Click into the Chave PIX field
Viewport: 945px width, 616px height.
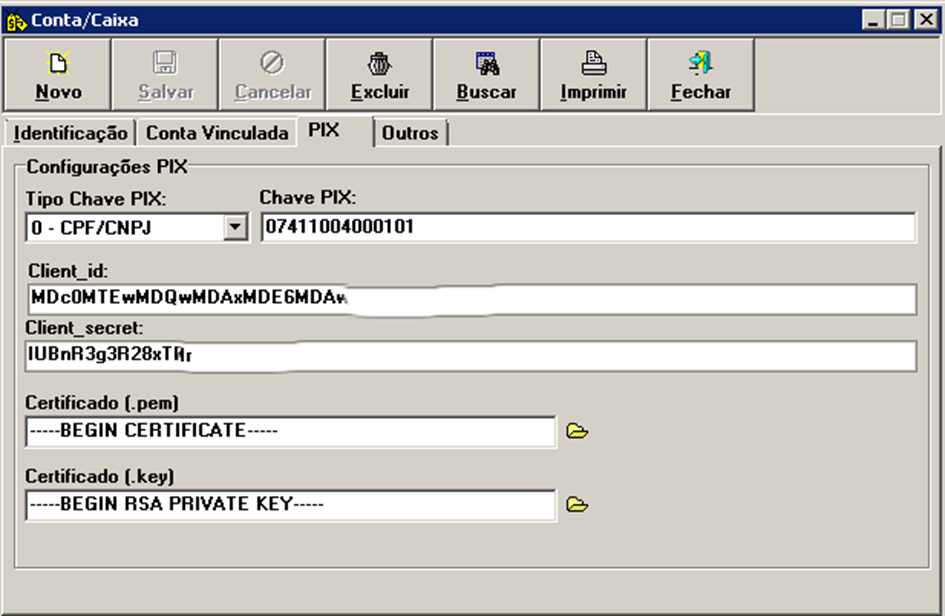588,228
